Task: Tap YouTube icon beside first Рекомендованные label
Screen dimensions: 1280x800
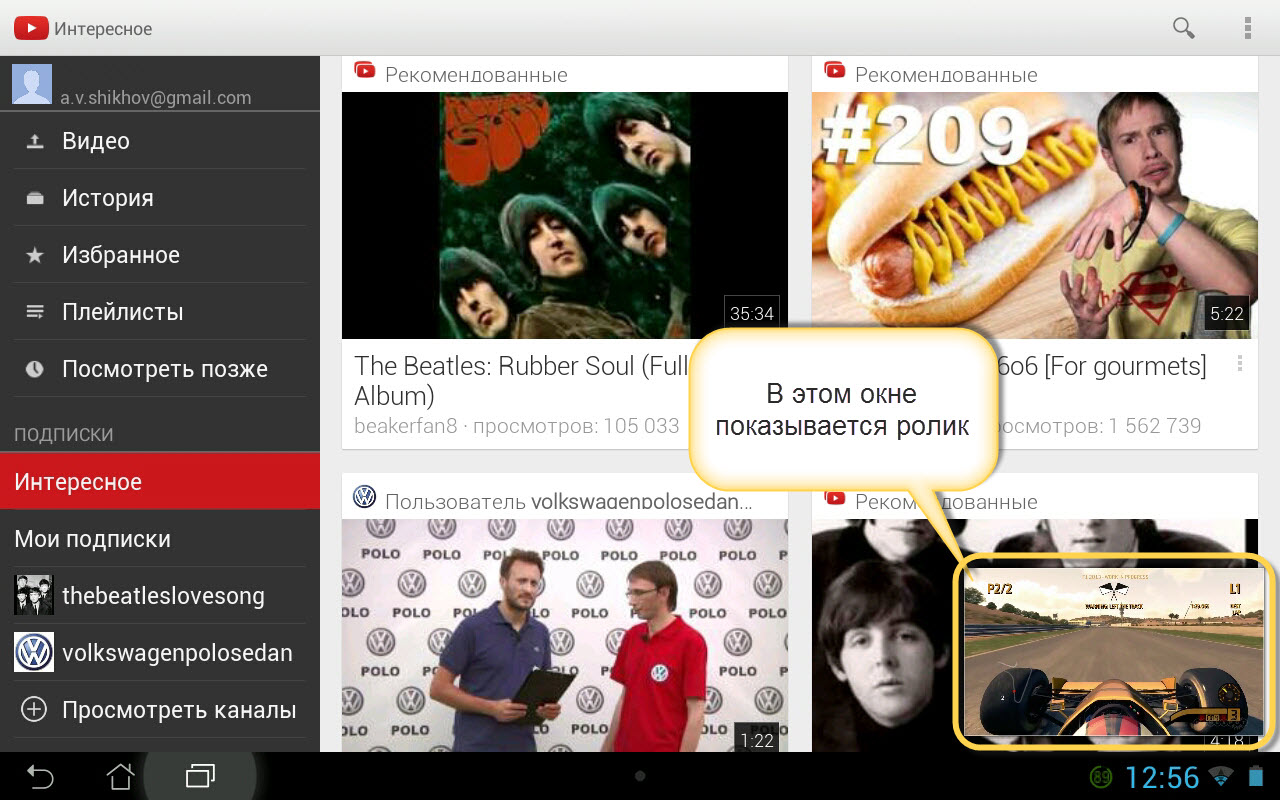Action: [364, 71]
